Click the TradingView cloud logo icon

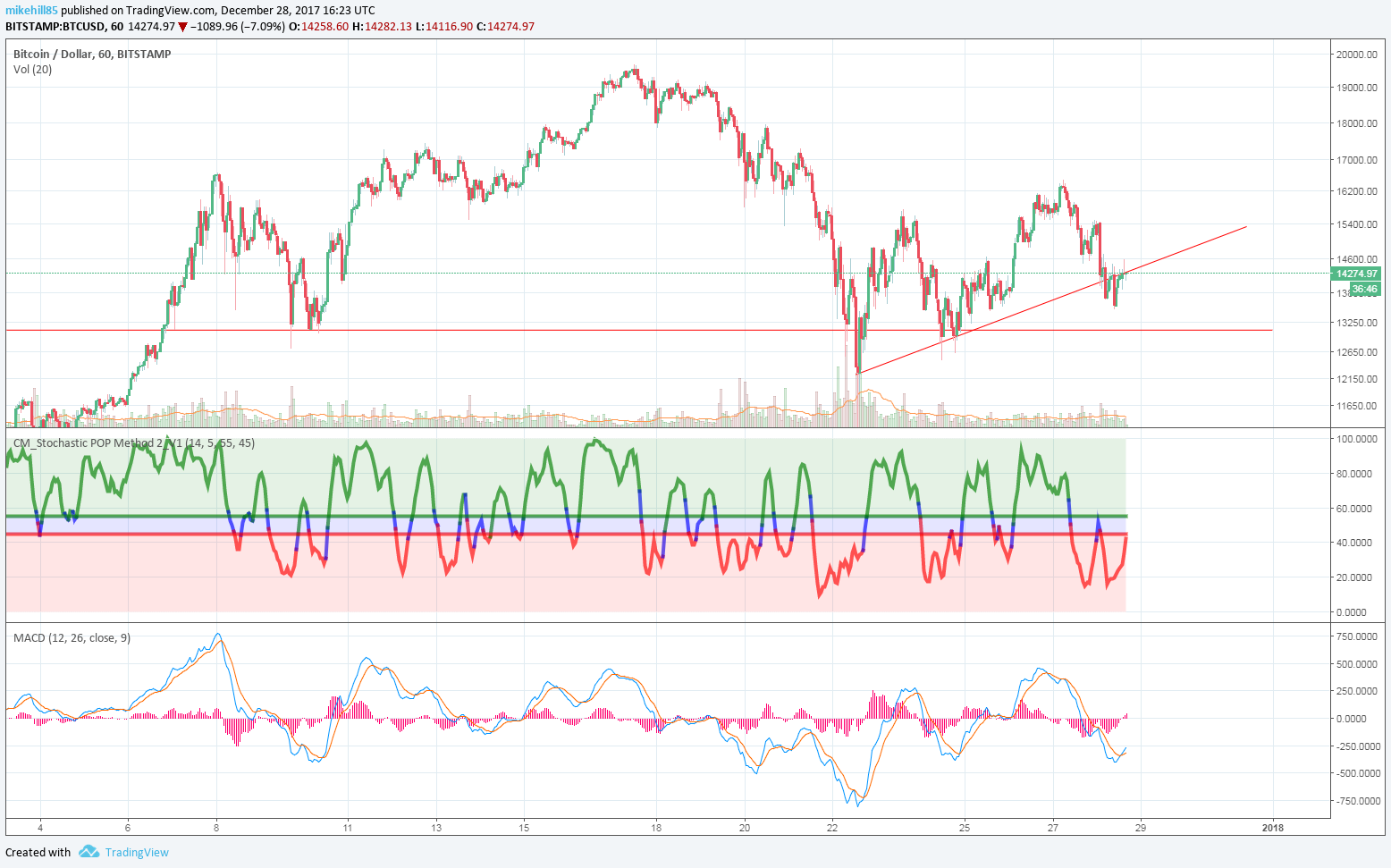coord(89,852)
